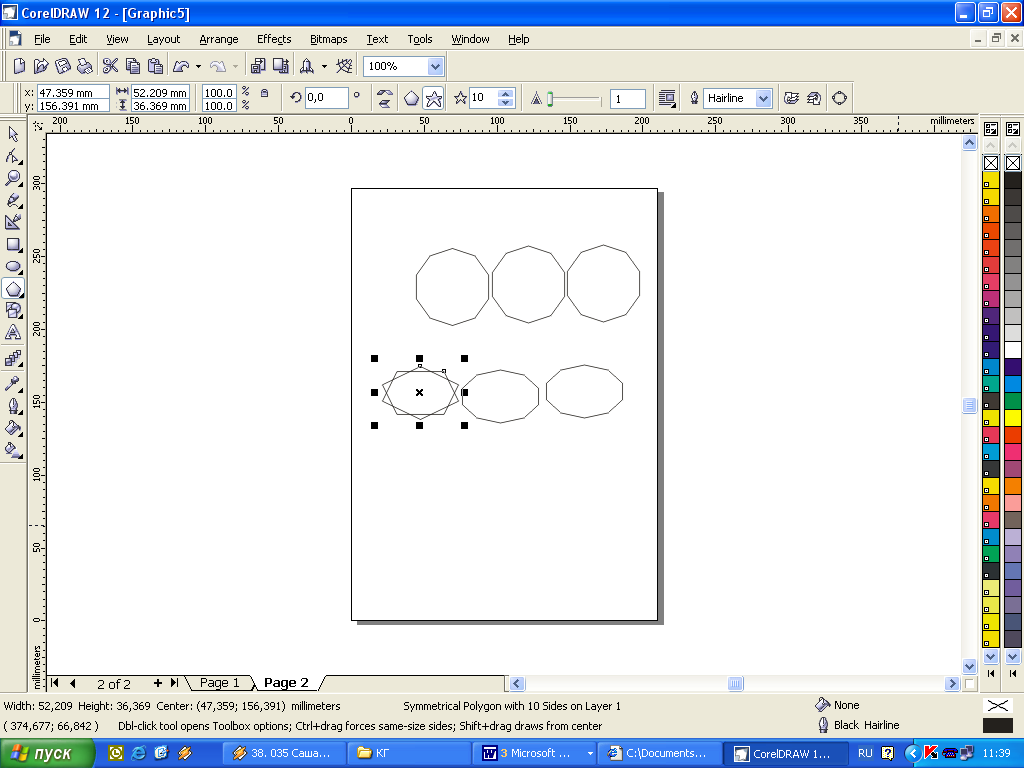1024x768 pixels.
Task: Switch to the Page 1 tab
Action: pyautogui.click(x=219, y=683)
